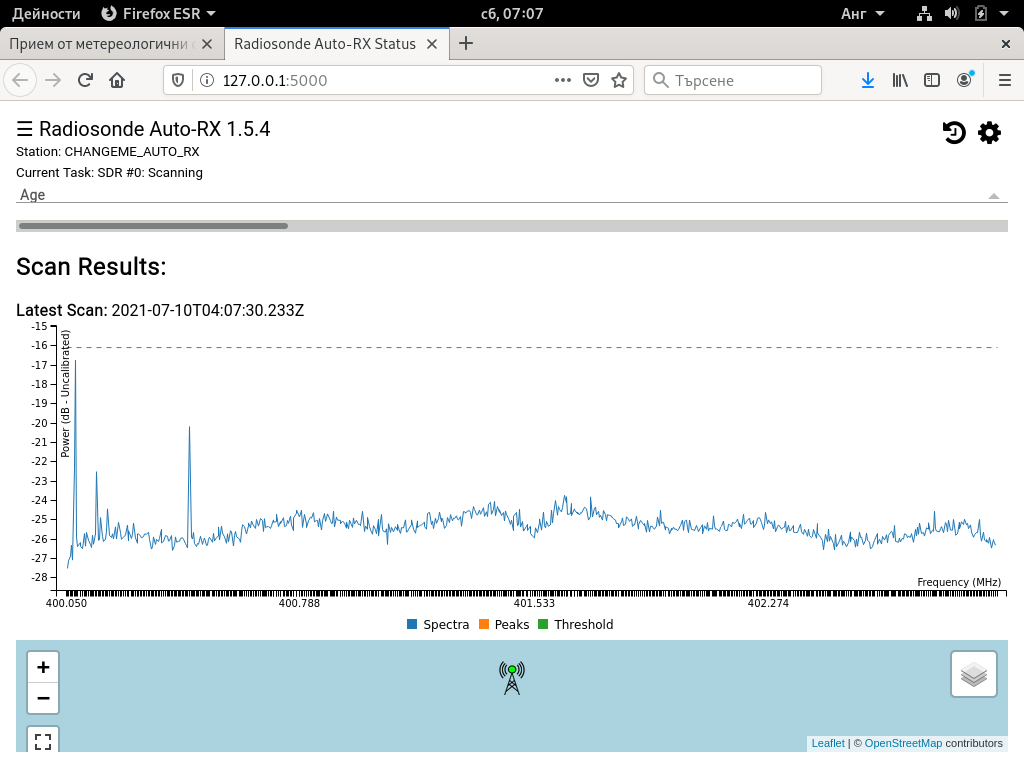The height and width of the screenshot is (768, 1024).
Task: Close the Прием от метереологични tab
Action: [207, 44]
